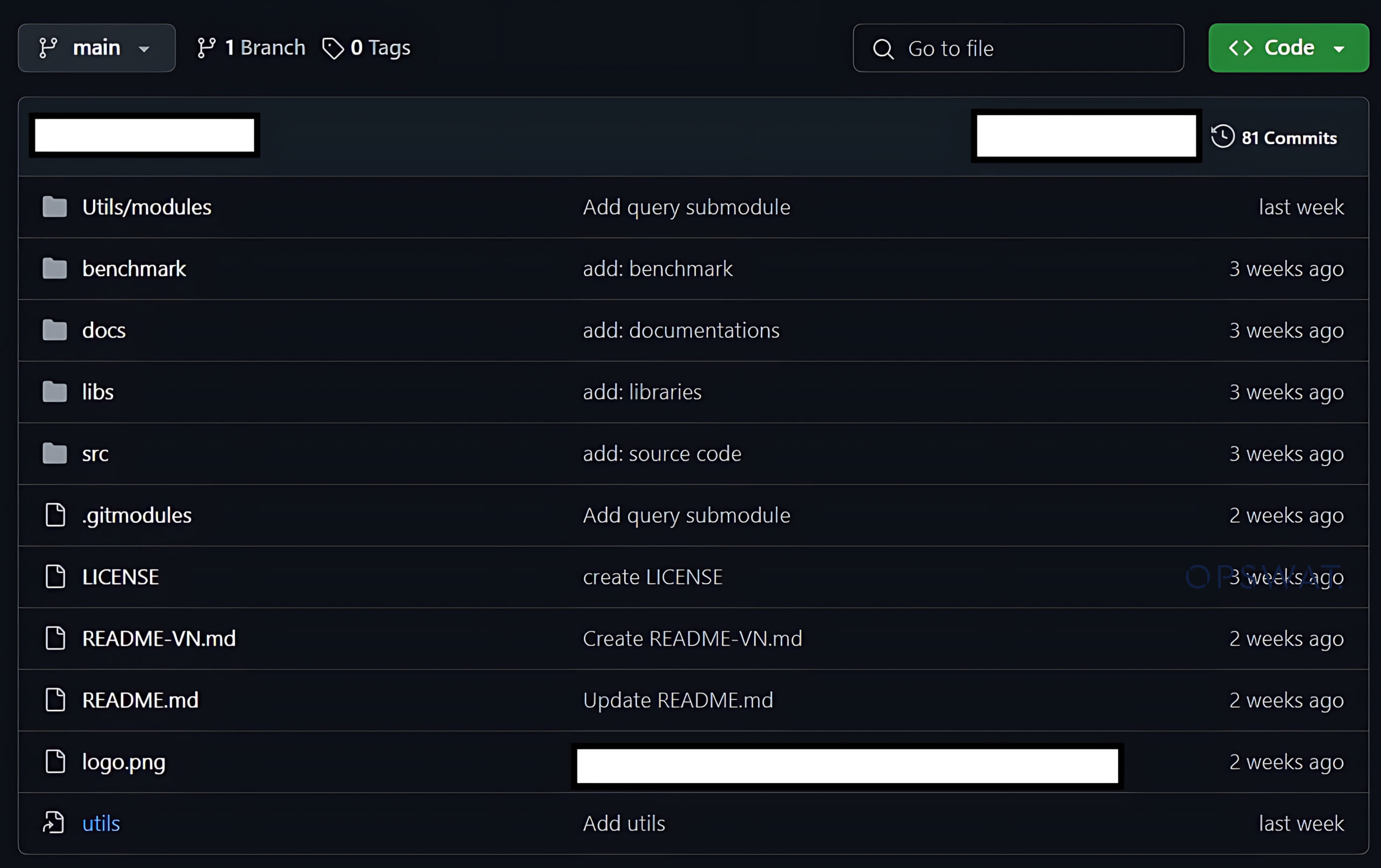The width and height of the screenshot is (1381, 868).
Task: Click the clock history icon beside commits
Action: point(1223,137)
